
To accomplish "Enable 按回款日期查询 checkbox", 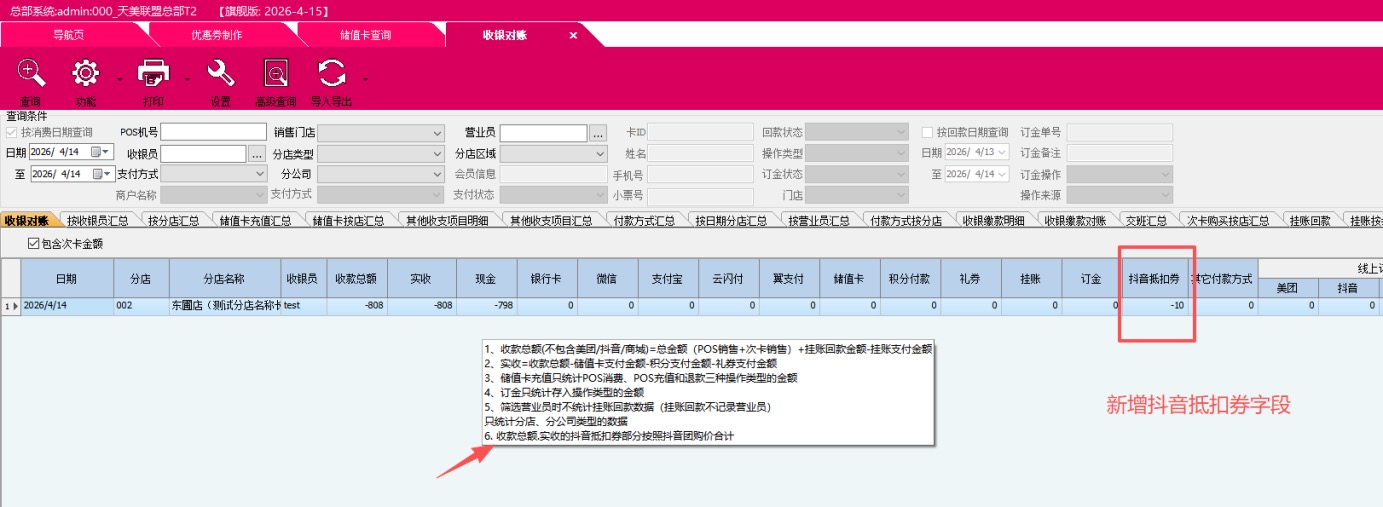I will pos(928,132).
